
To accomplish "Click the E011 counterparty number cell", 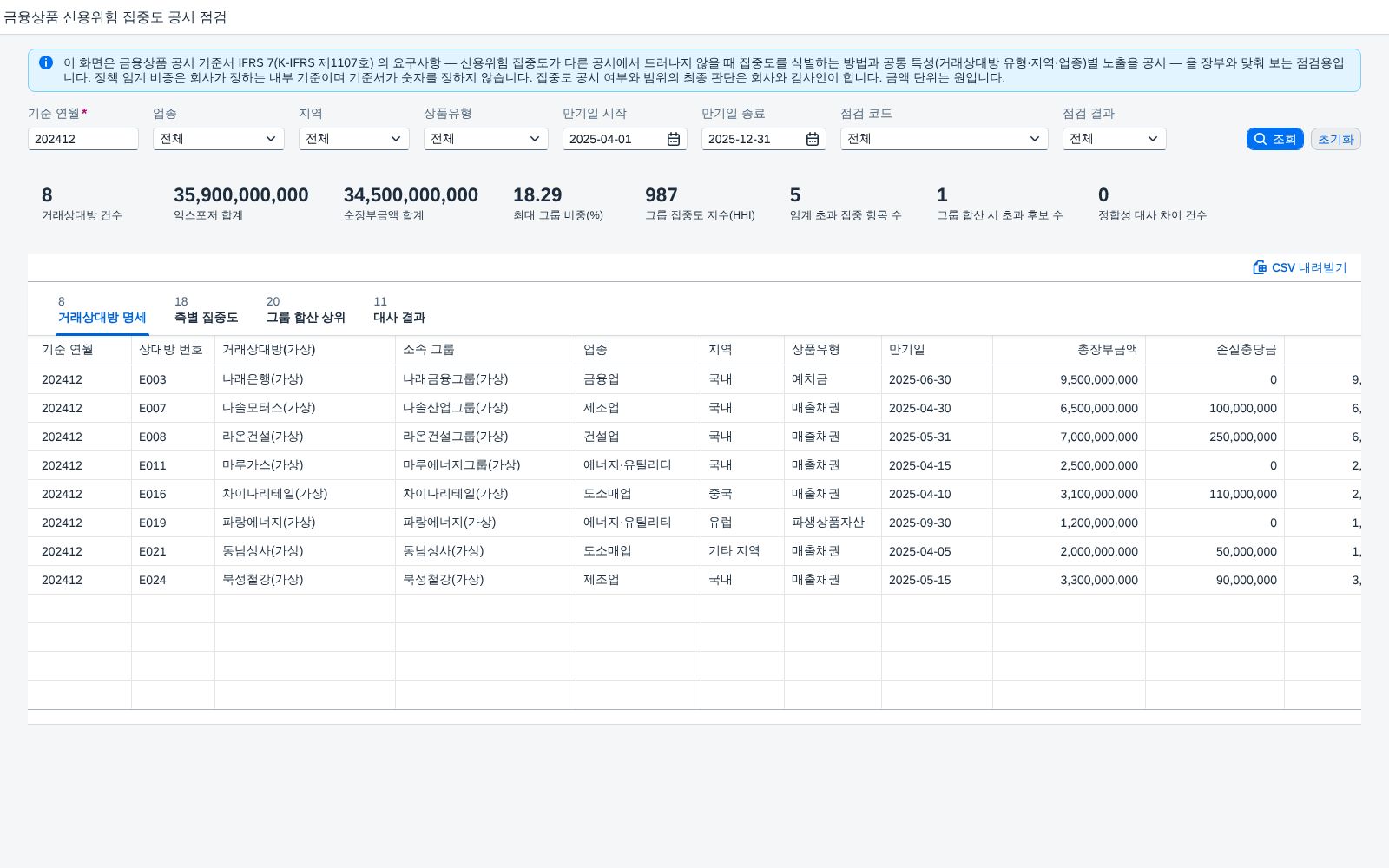I will (174, 465).
